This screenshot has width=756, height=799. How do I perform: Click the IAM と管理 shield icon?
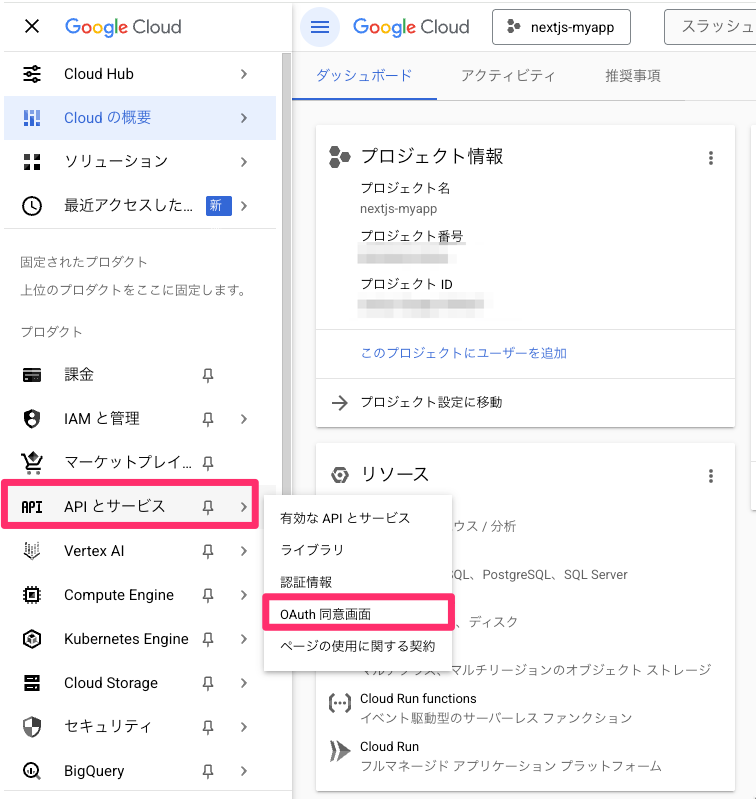(32, 419)
